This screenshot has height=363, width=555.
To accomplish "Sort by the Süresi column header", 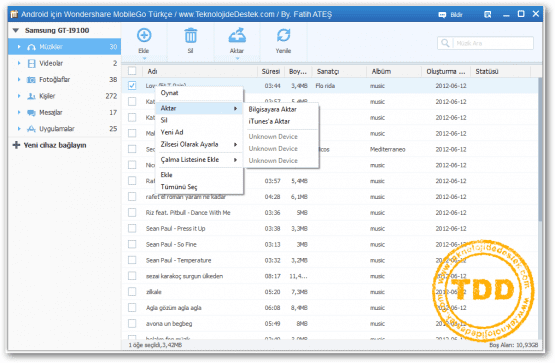I will 271,71.
